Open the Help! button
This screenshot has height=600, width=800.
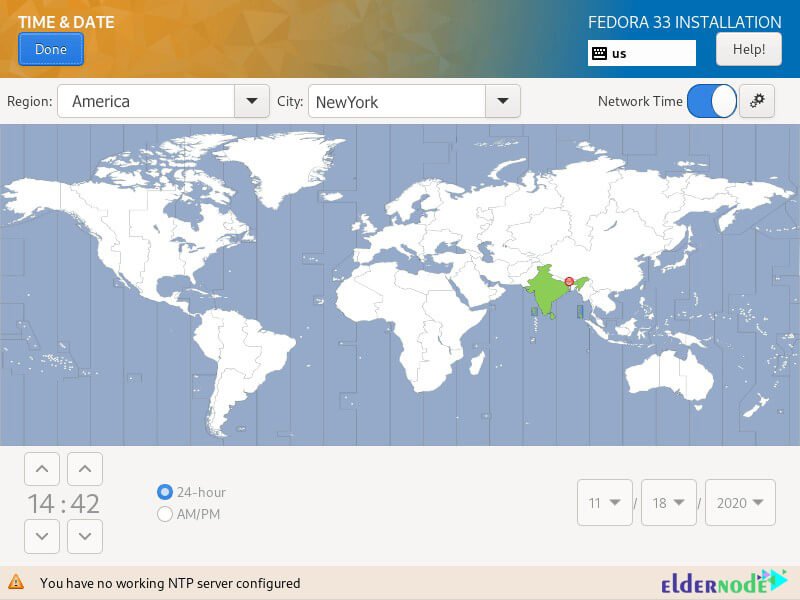click(748, 49)
